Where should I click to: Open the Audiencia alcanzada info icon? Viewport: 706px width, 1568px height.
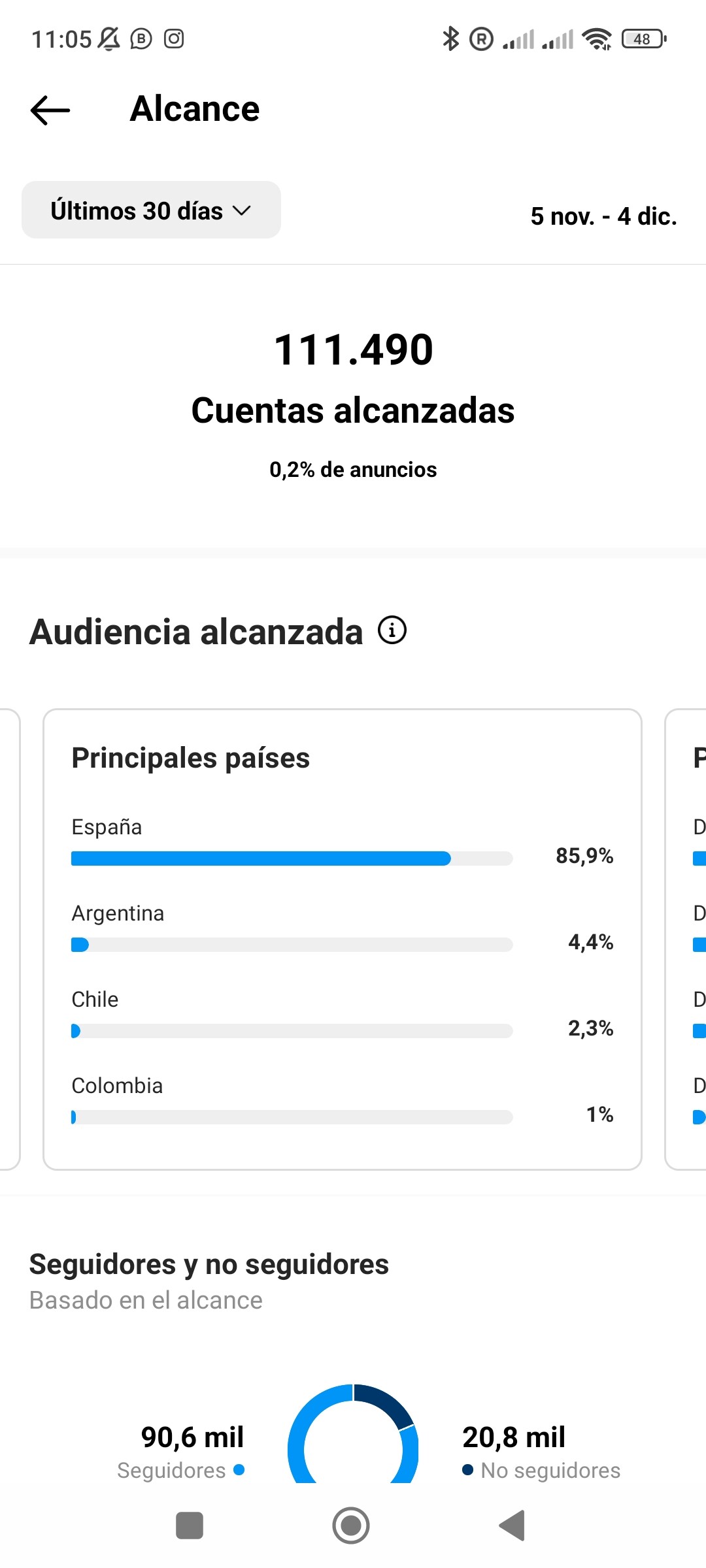pyautogui.click(x=392, y=630)
